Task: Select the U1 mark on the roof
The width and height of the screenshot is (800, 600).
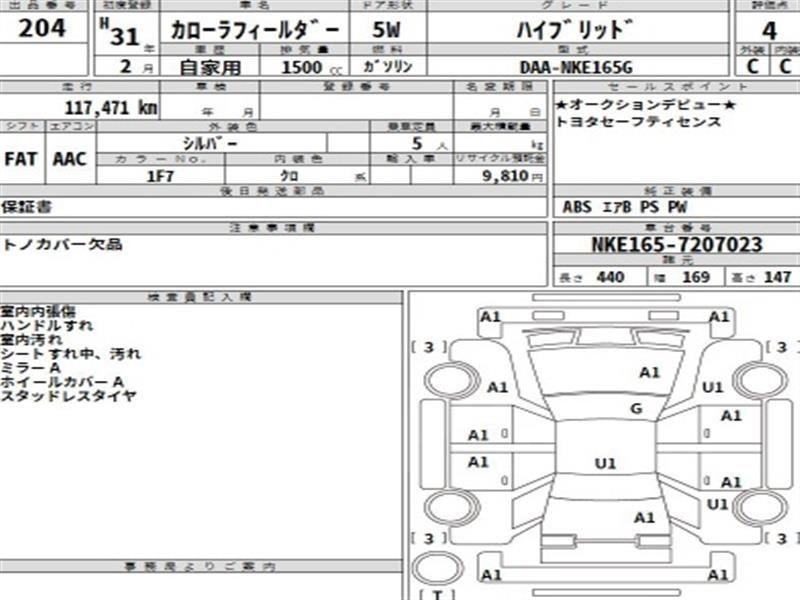Action: pyautogui.click(x=605, y=463)
